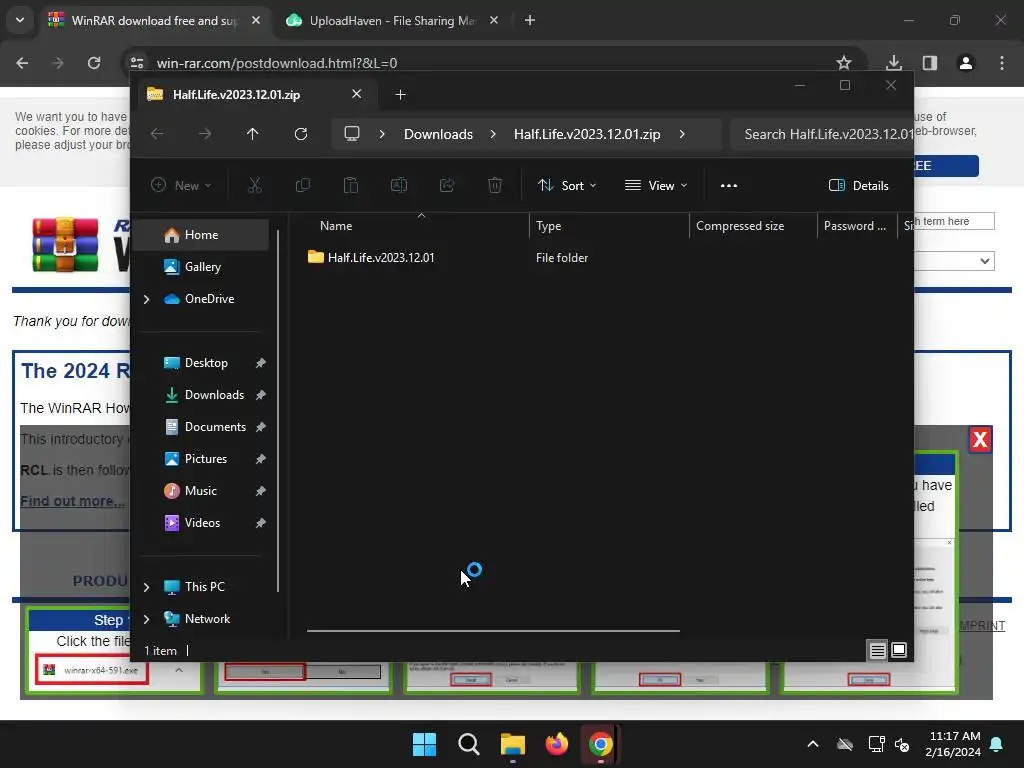The width and height of the screenshot is (1024, 768).
Task: Expand chevron after Half.Life.v2023.12.01.zip in address bar
Action: [x=682, y=134]
